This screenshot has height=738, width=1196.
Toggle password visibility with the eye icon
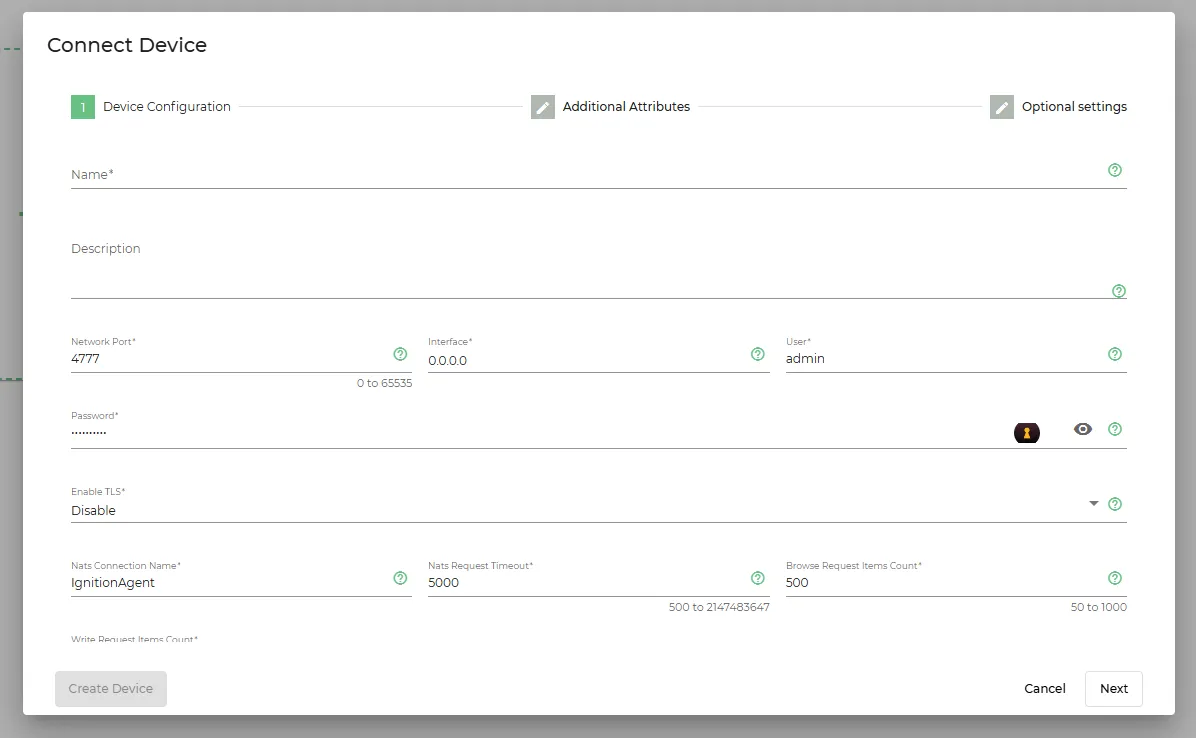click(x=1082, y=429)
